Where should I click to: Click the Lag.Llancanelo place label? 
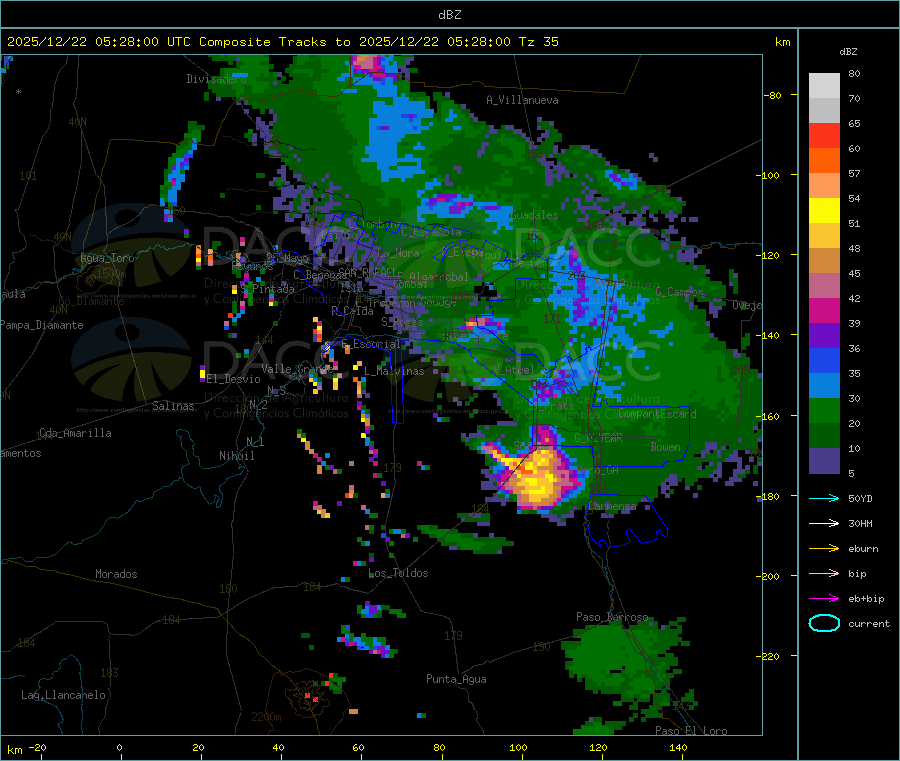click(63, 695)
